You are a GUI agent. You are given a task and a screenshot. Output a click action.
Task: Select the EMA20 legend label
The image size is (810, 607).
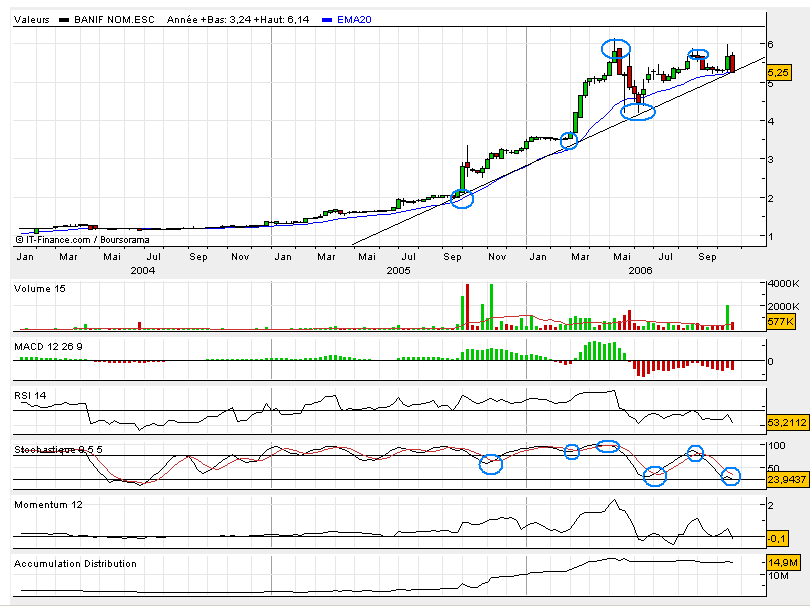tap(354, 20)
